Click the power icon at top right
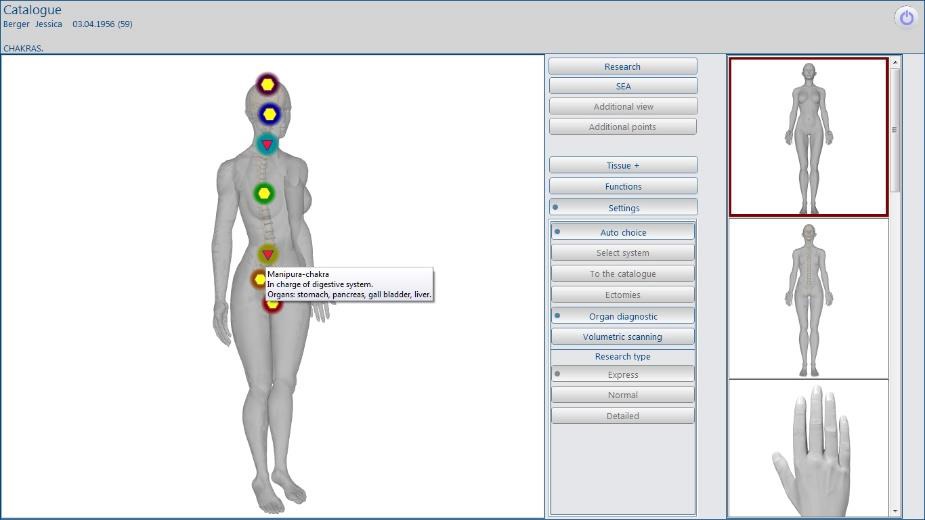The width and height of the screenshot is (925, 520). point(907,17)
